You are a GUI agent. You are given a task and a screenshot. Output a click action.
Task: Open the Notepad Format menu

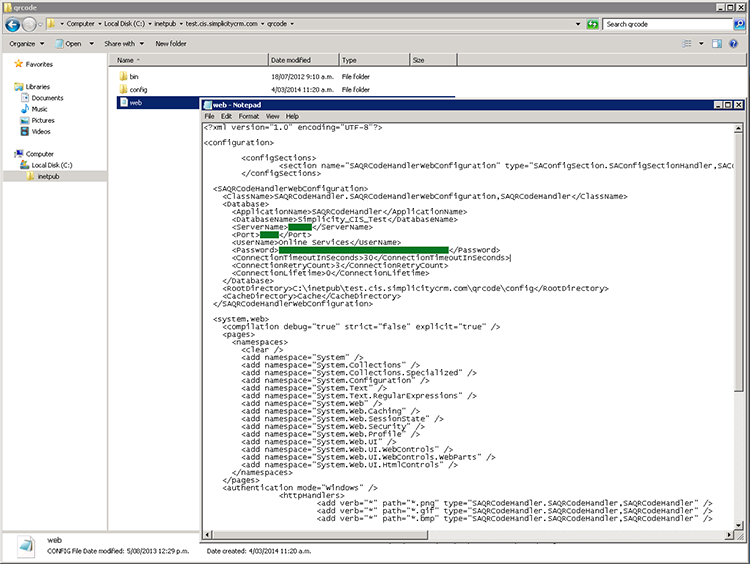coord(249,116)
